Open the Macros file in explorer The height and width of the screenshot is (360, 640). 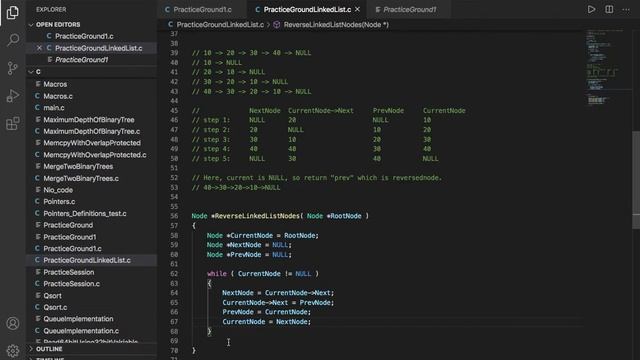click(55, 84)
